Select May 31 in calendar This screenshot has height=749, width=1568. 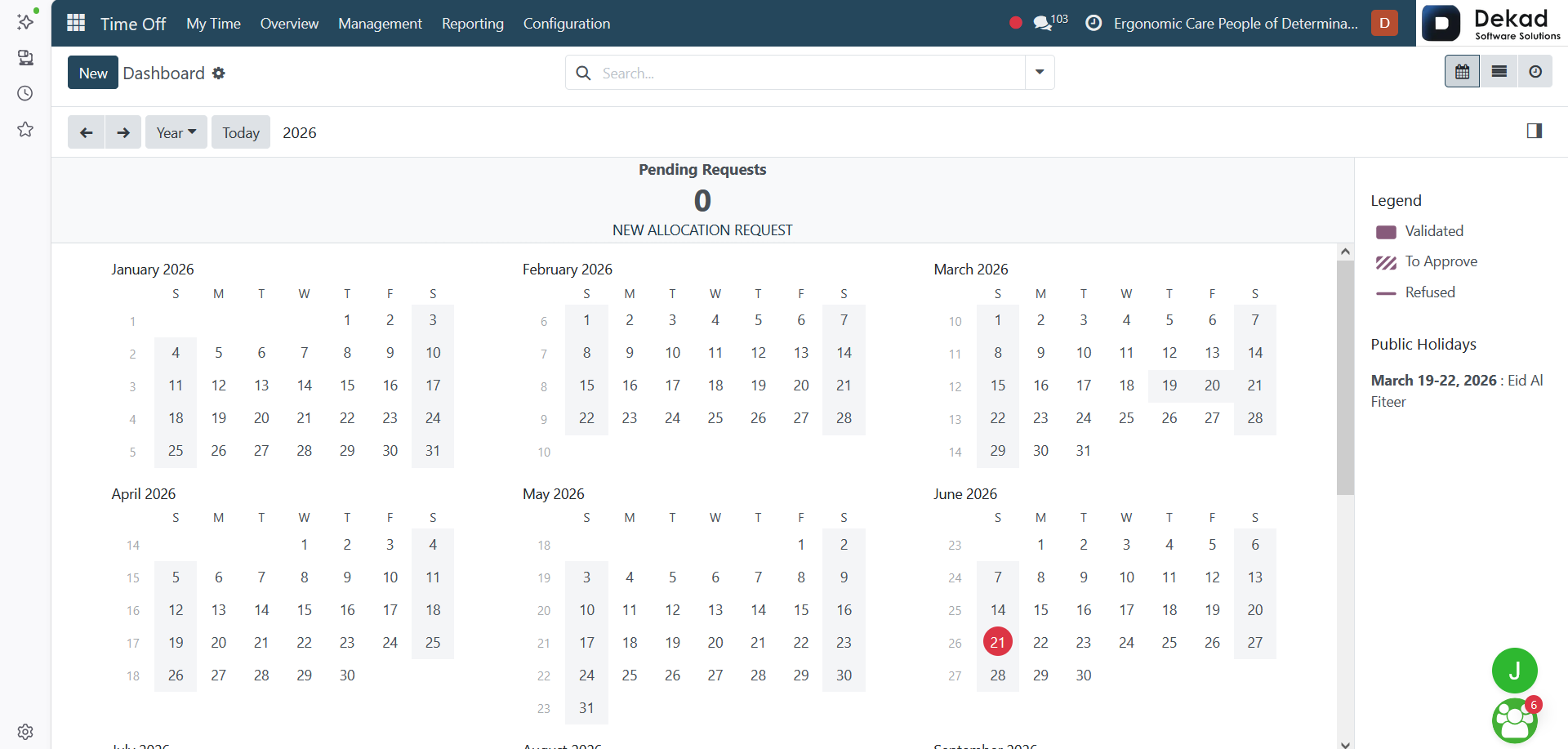[x=586, y=708]
